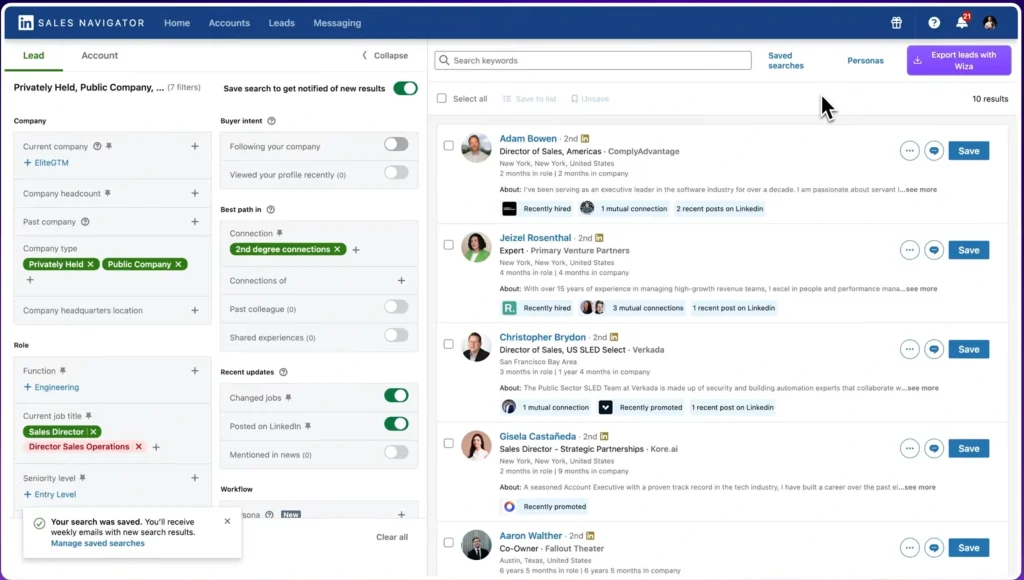Enable Shared experiences toggle
Screen dimensions: 1024x580
point(396,336)
